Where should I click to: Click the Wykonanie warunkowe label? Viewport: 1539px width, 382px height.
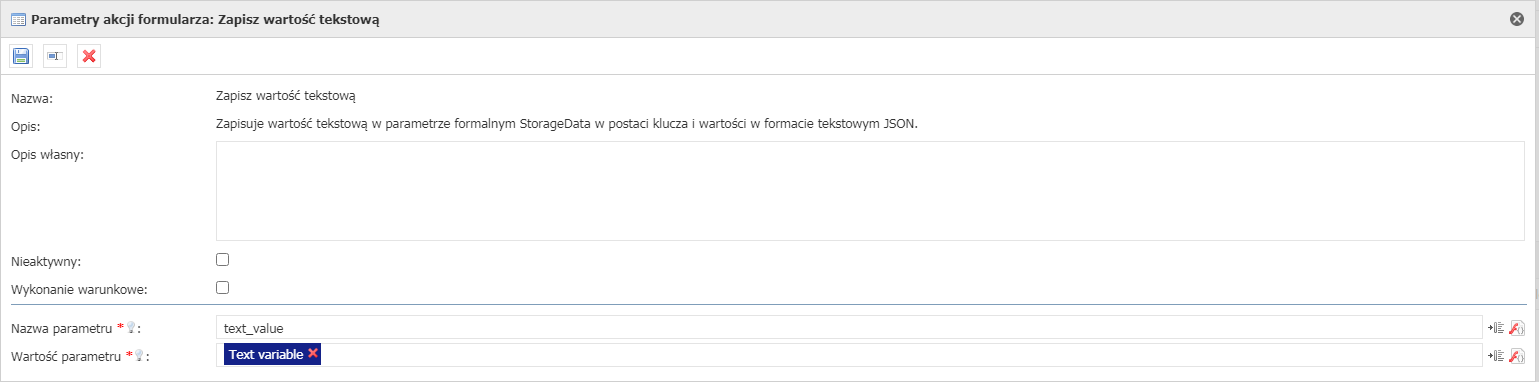pos(79,289)
